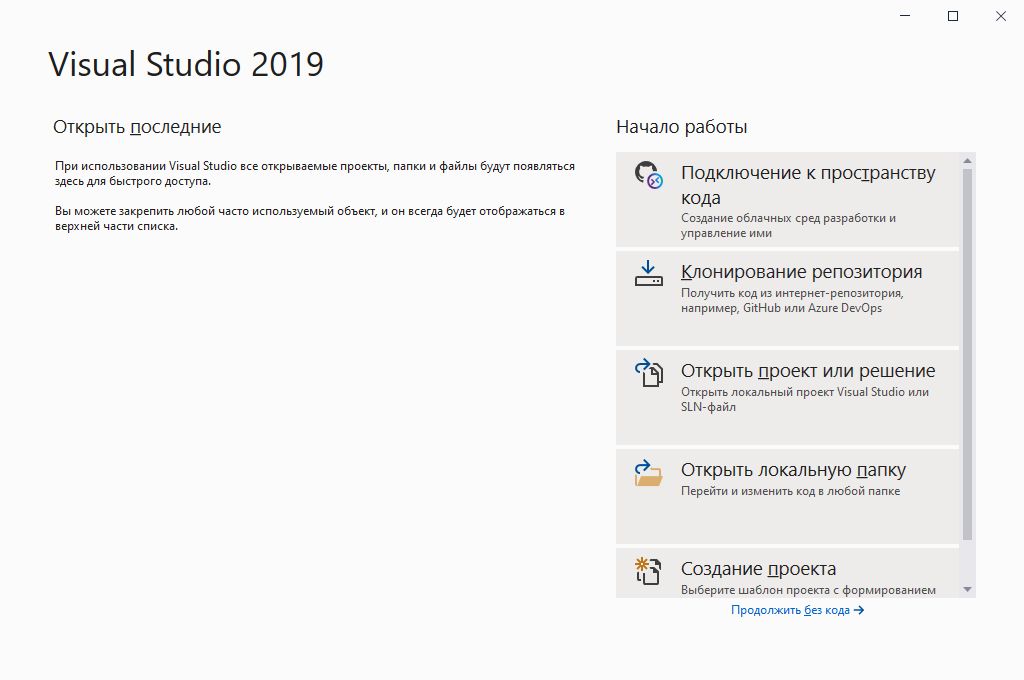
Task: Click the scrollbar up arrow in start list
Action: coord(968,161)
